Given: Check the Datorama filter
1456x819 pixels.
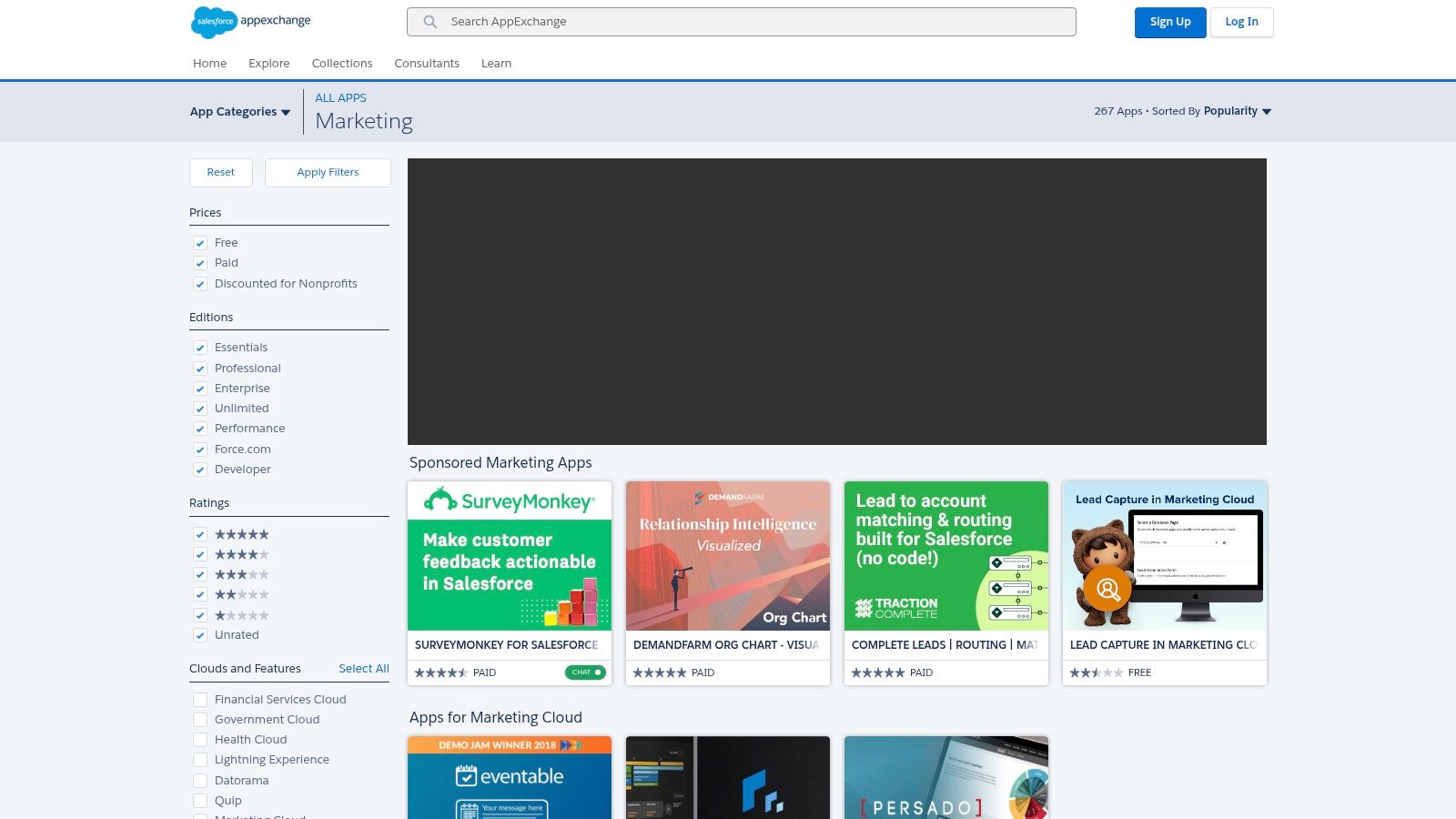Looking at the screenshot, I should click(x=200, y=781).
